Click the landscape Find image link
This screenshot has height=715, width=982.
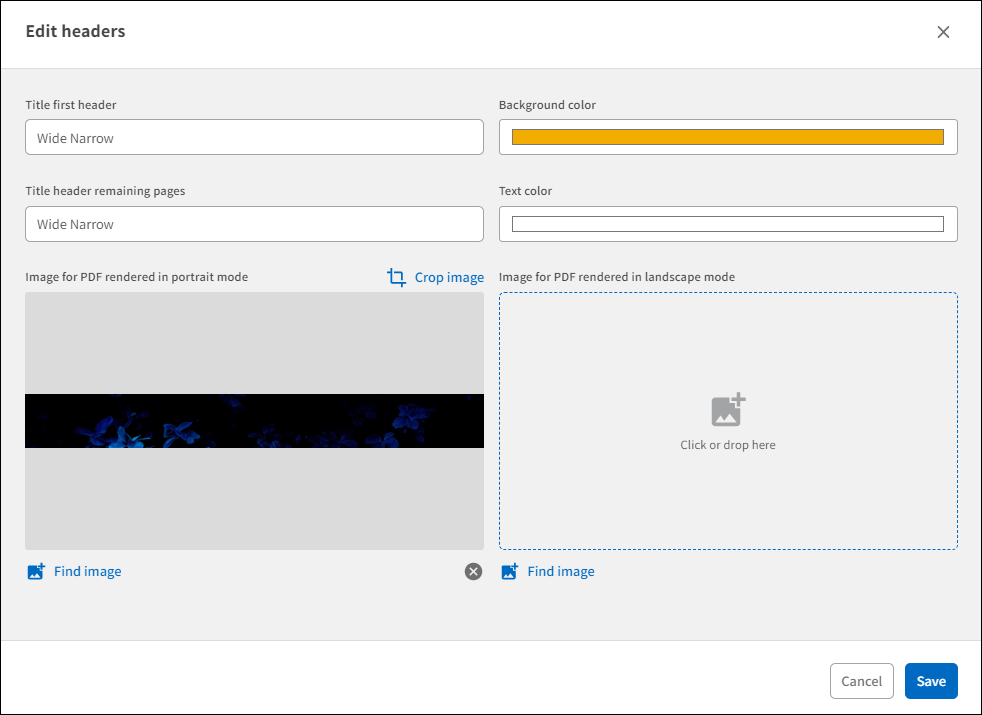(x=561, y=571)
